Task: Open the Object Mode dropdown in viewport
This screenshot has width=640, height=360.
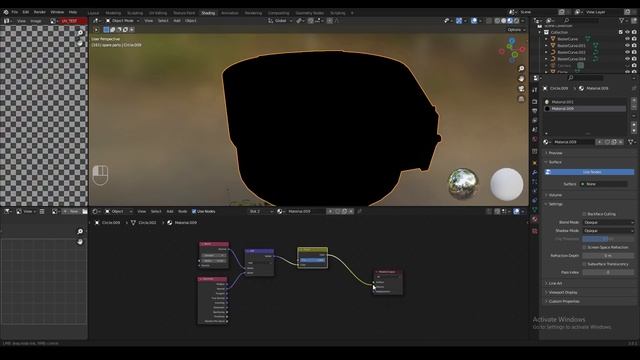Action: click(x=122, y=20)
